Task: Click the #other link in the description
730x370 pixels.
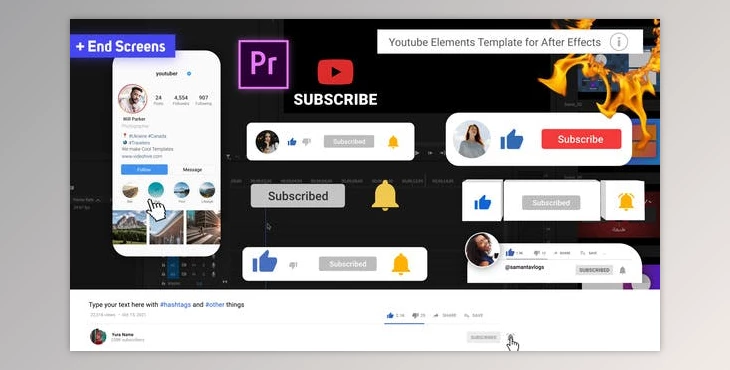Action: tap(215, 304)
